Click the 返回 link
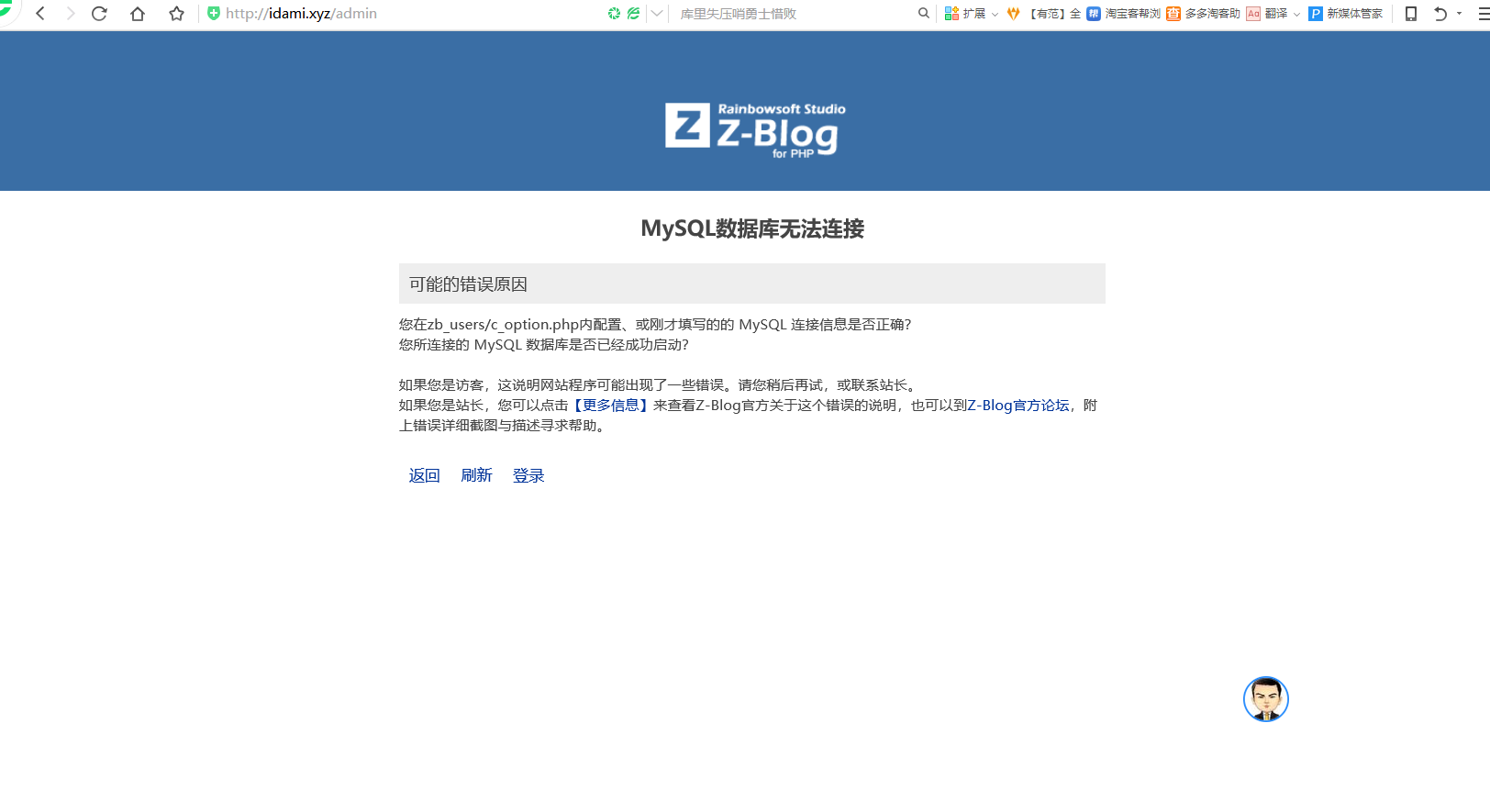The height and width of the screenshot is (812, 1490). [425, 475]
